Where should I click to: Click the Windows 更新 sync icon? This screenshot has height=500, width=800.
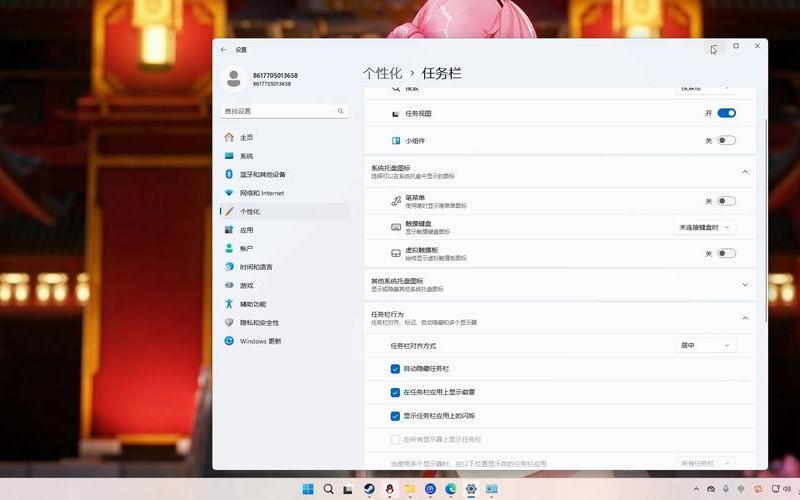pyautogui.click(x=229, y=341)
